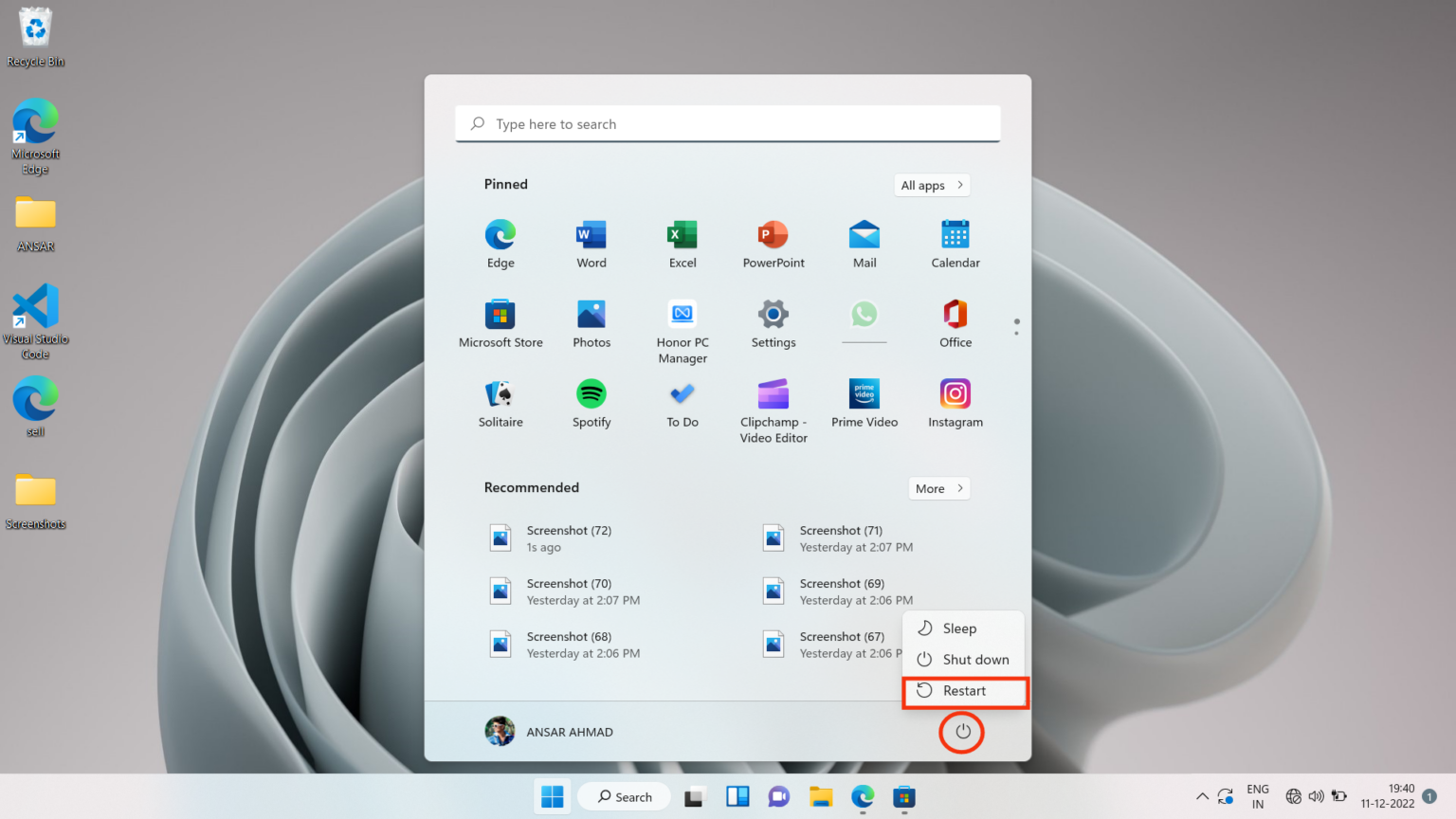Launch Clipchamp Video Editor

click(x=773, y=394)
